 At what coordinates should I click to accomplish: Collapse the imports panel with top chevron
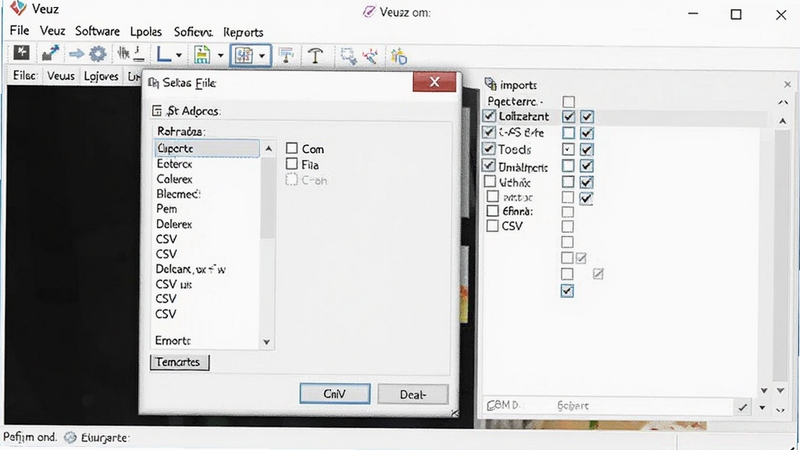tap(783, 103)
